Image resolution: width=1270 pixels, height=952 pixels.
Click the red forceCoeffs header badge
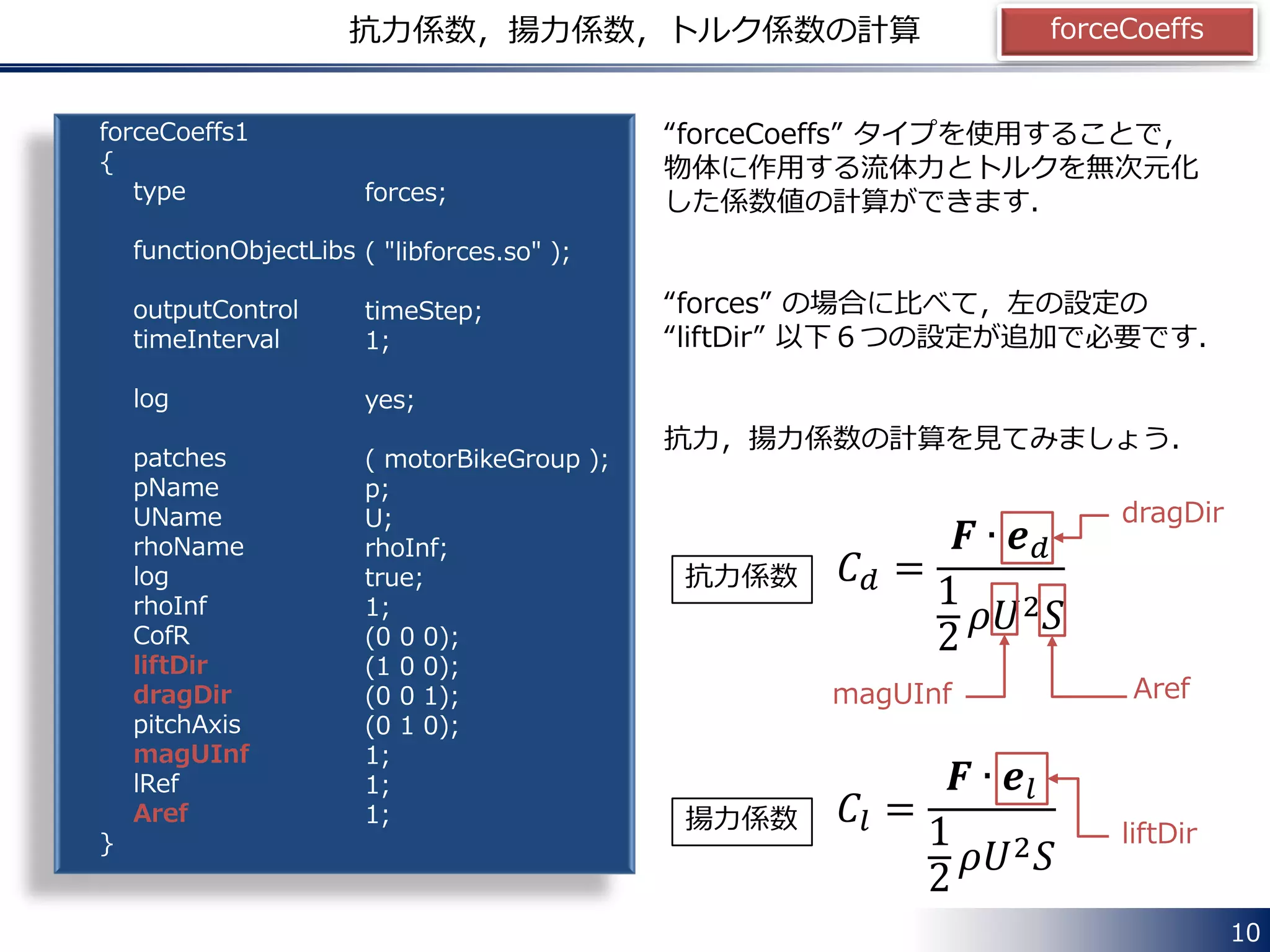[1127, 30]
